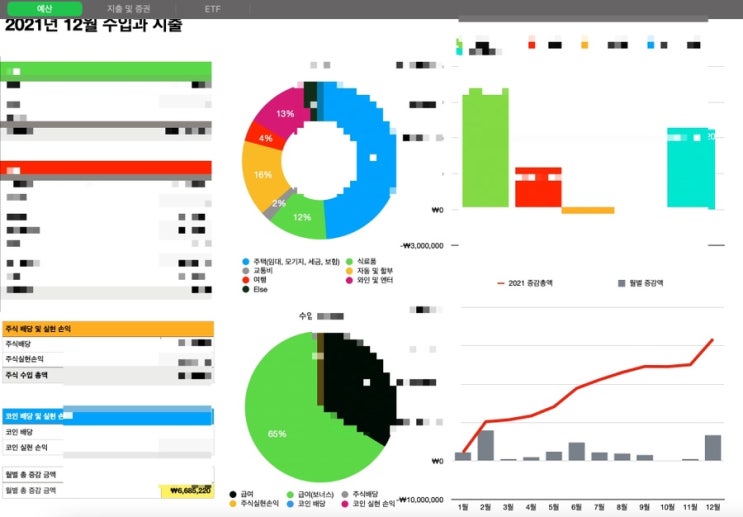Image resolution: width=743 pixels, height=517 pixels.
Task: Switch to the 지출 및 증권 sheet tab
Action: click(128, 9)
